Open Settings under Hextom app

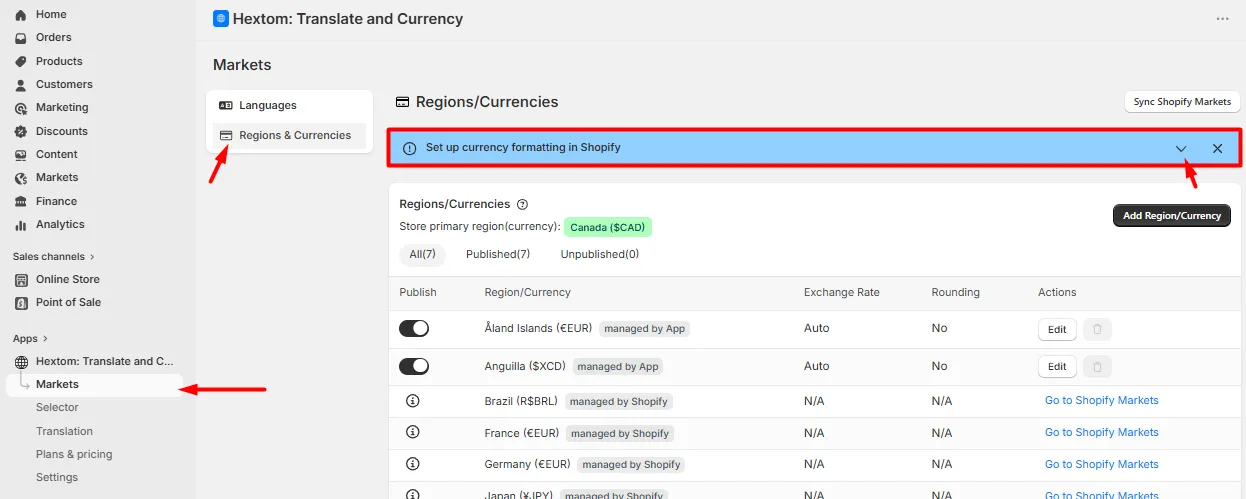(x=57, y=478)
